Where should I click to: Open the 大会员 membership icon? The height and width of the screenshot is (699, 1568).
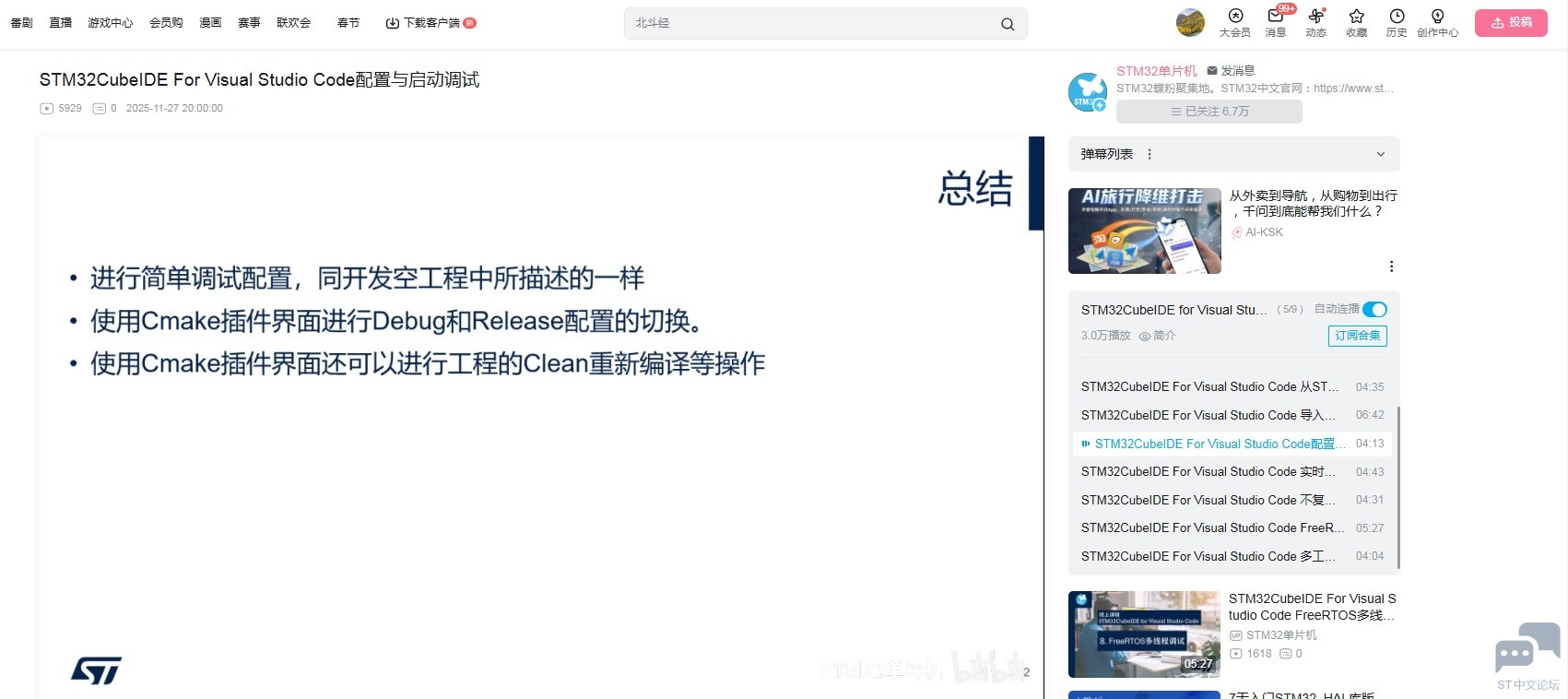(x=1234, y=17)
